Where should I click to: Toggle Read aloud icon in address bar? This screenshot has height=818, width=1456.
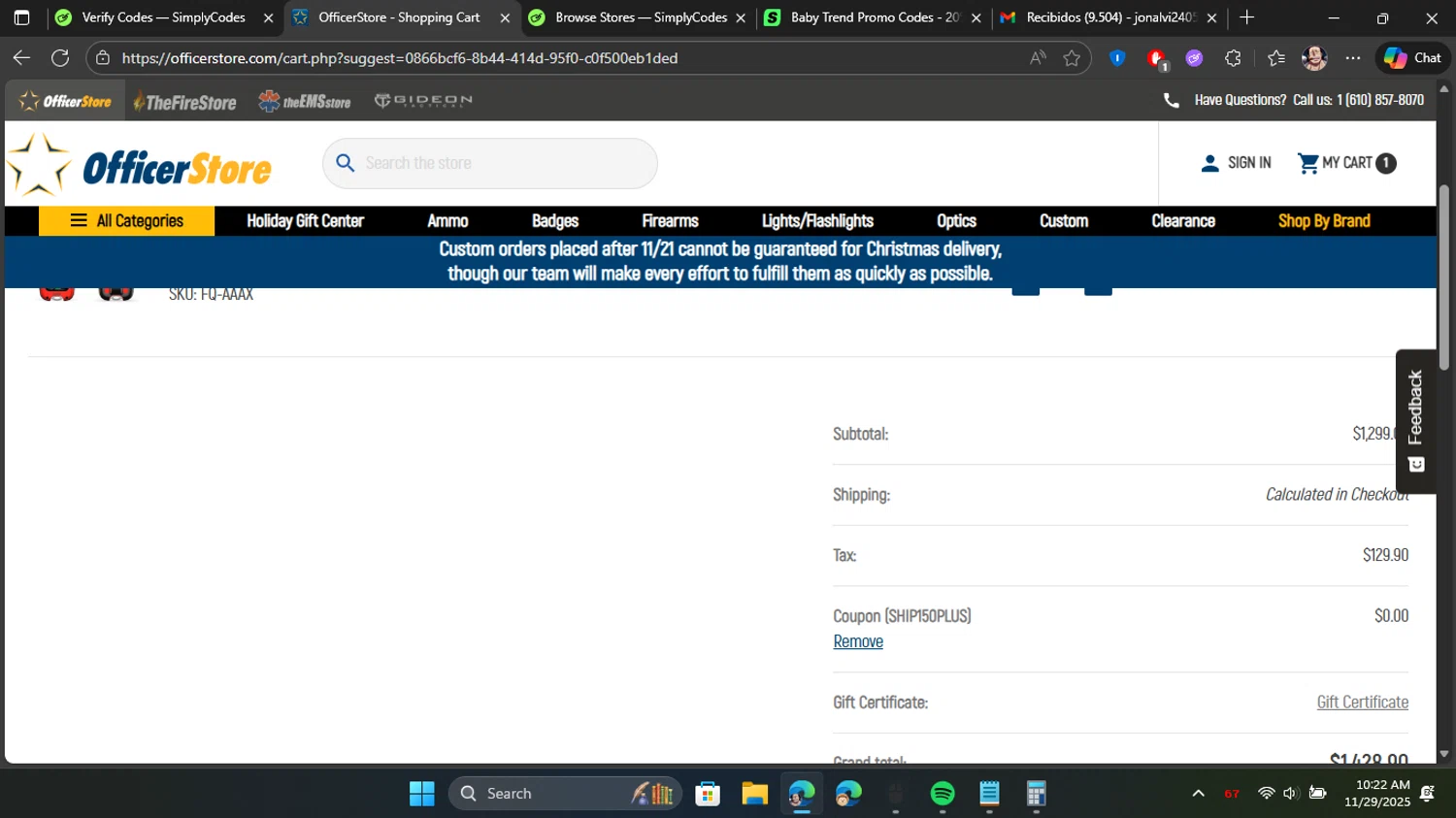[x=1038, y=58]
